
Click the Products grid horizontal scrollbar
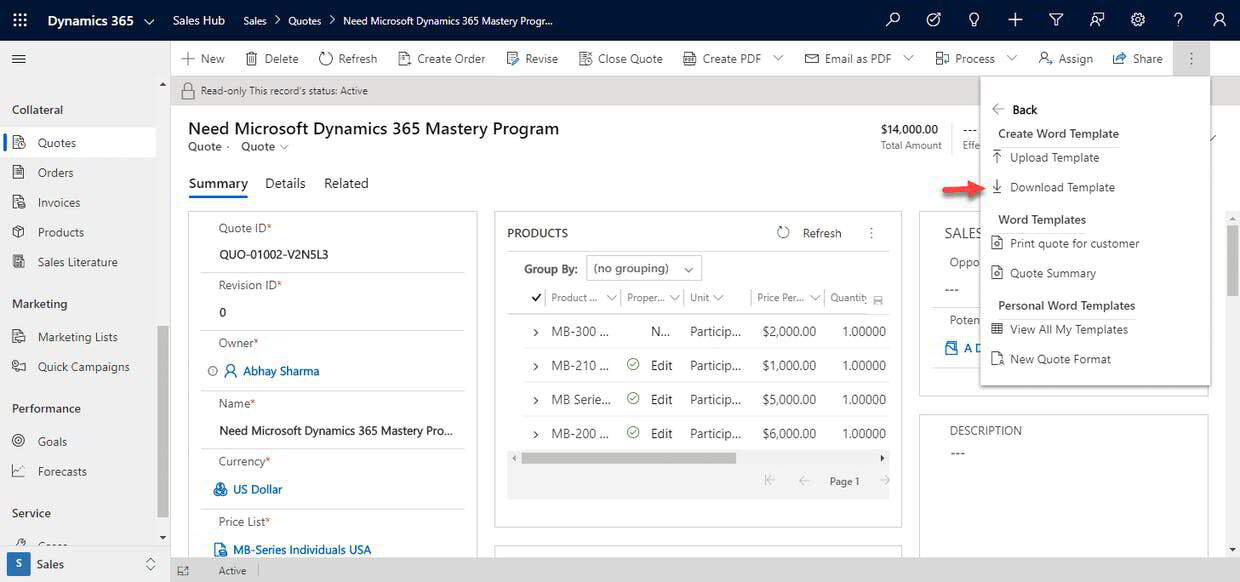point(628,458)
